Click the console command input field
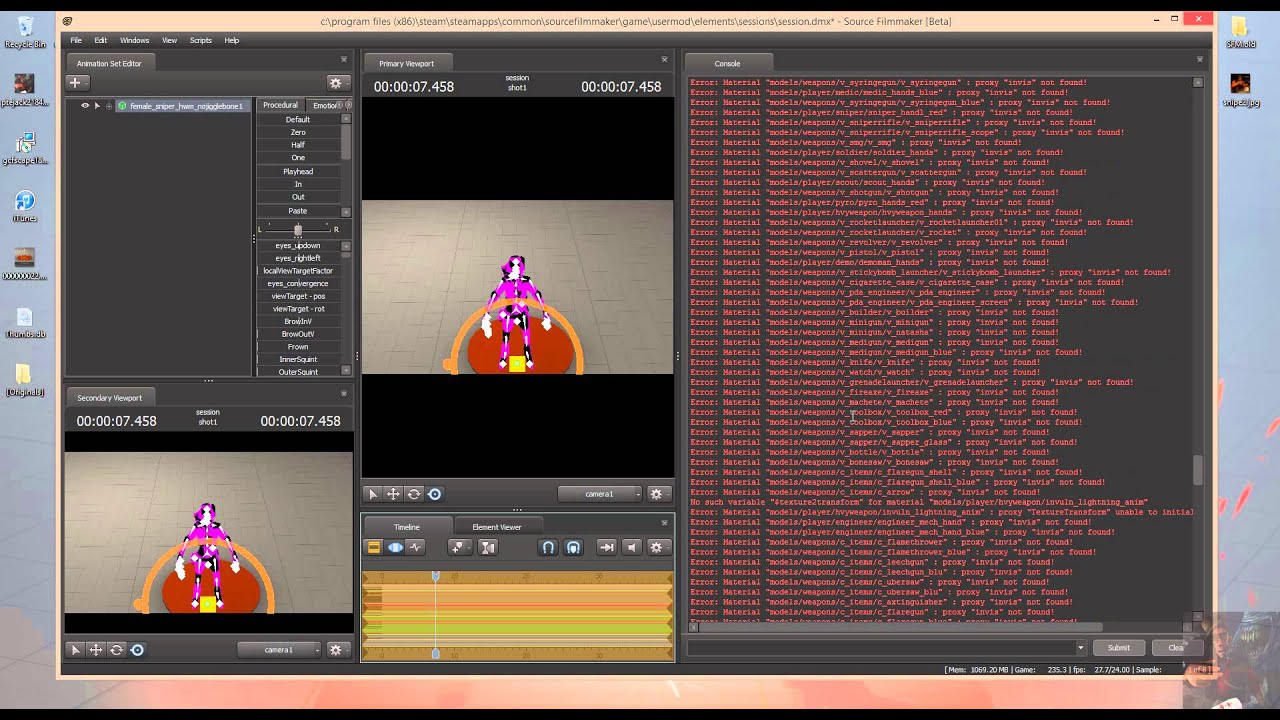The image size is (1280, 720). (881, 648)
